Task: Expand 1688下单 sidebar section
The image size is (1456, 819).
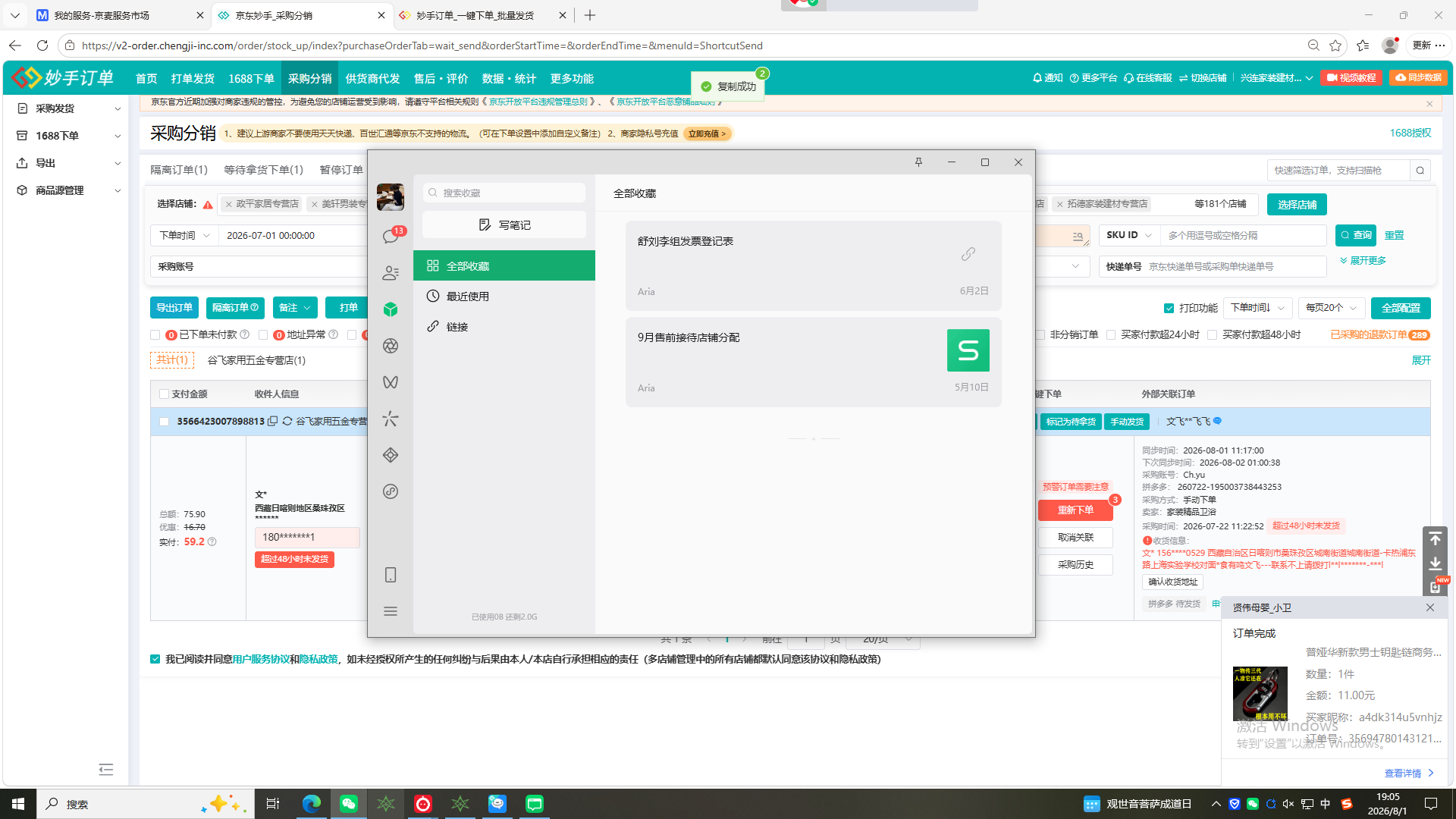Action: point(69,136)
